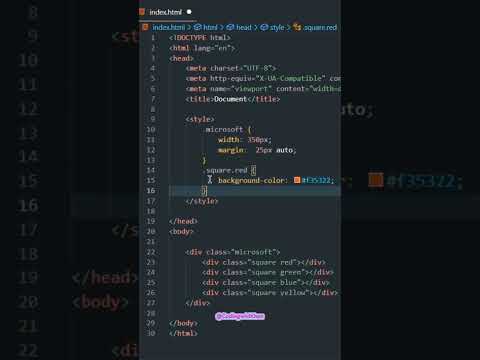Click line number 16 in the gutter
The image size is (480, 360).
click(x=151, y=191)
